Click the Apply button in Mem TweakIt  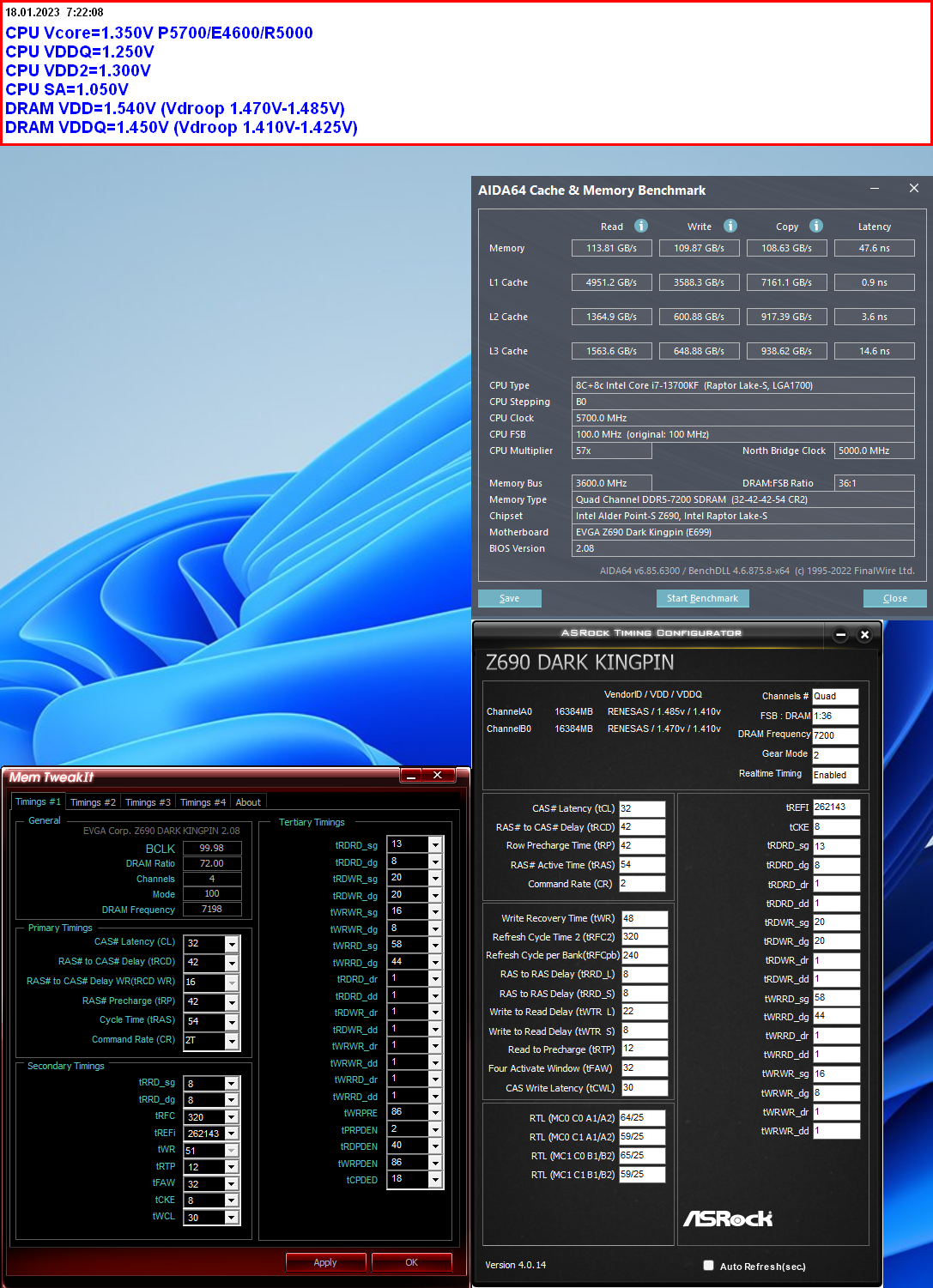coord(325,1262)
